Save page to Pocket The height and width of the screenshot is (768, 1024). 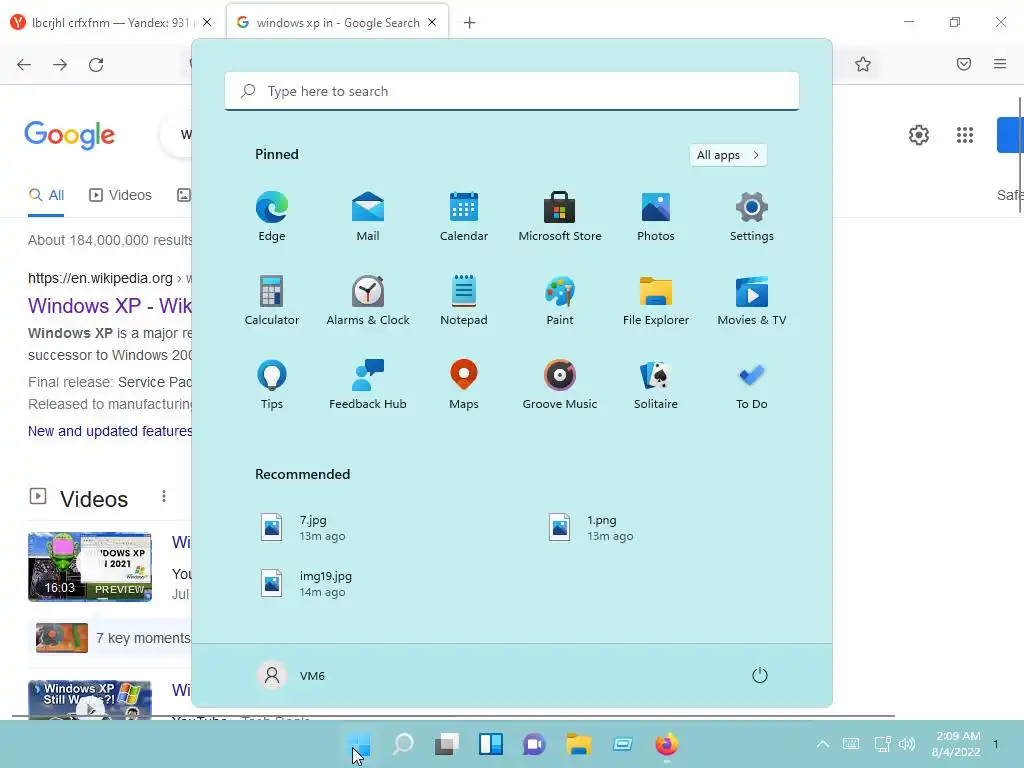(964, 64)
